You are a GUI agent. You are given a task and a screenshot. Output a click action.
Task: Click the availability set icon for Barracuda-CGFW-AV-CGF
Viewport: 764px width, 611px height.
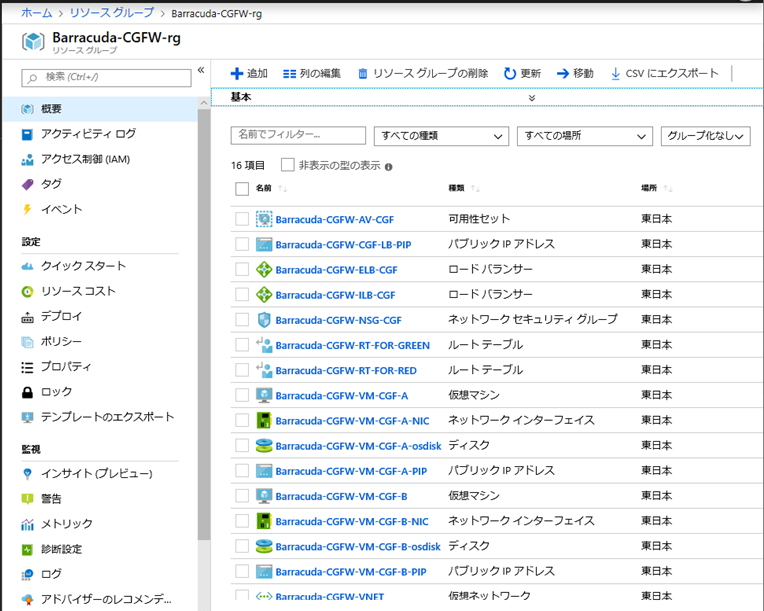tap(264, 219)
